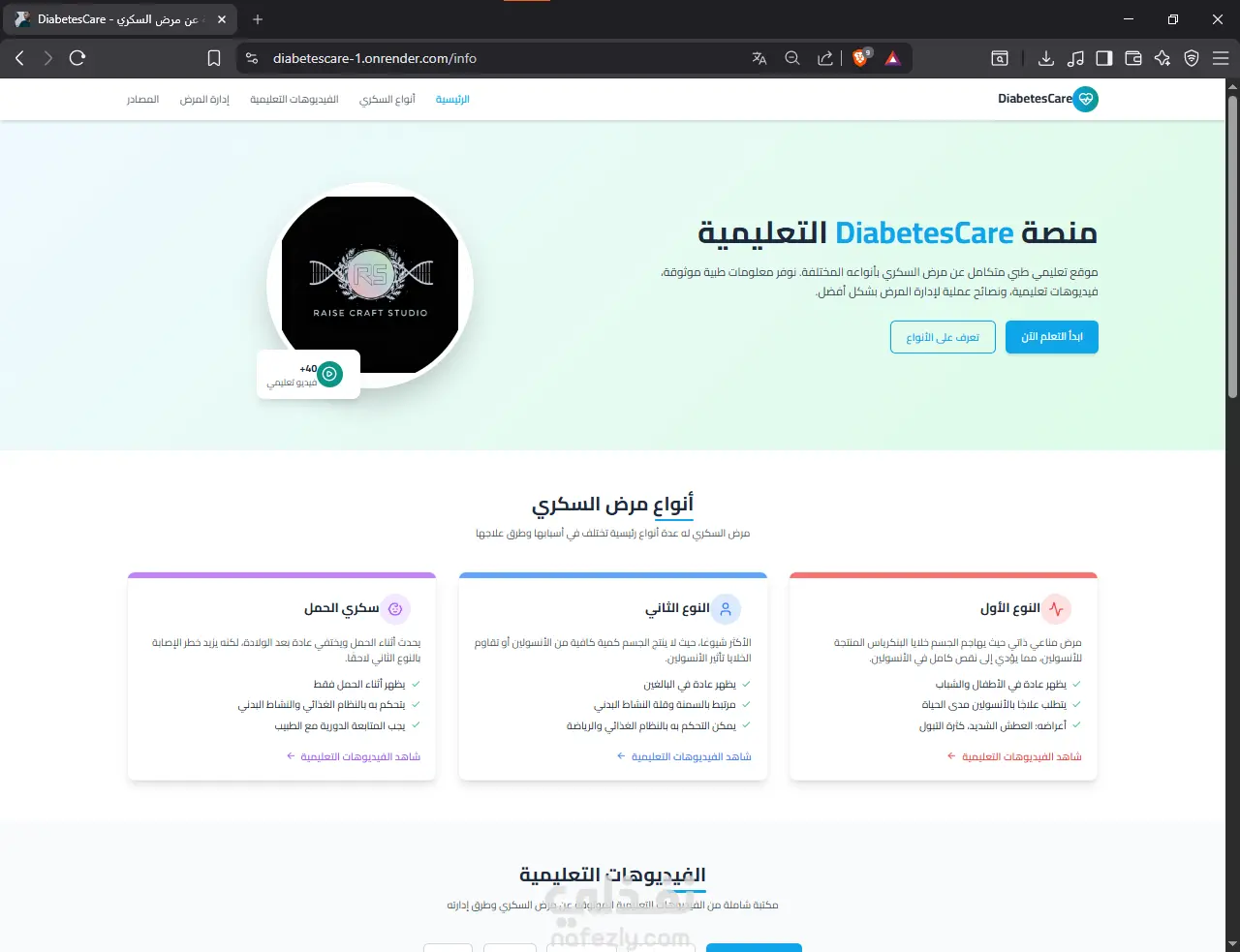Open Brave Shields lion icon
The height and width of the screenshot is (952, 1240).
tap(860, 58)
